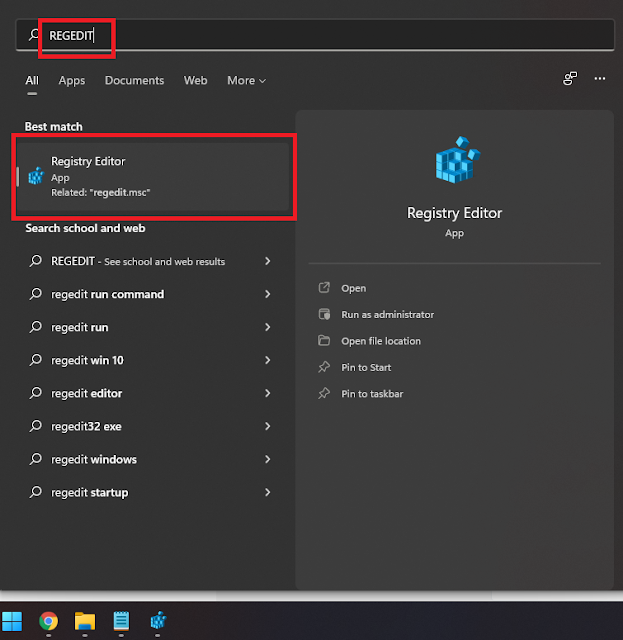Open File Explorer from the taskbar
This screenshot has height=640, width=623.
click(x=85, y=621)
